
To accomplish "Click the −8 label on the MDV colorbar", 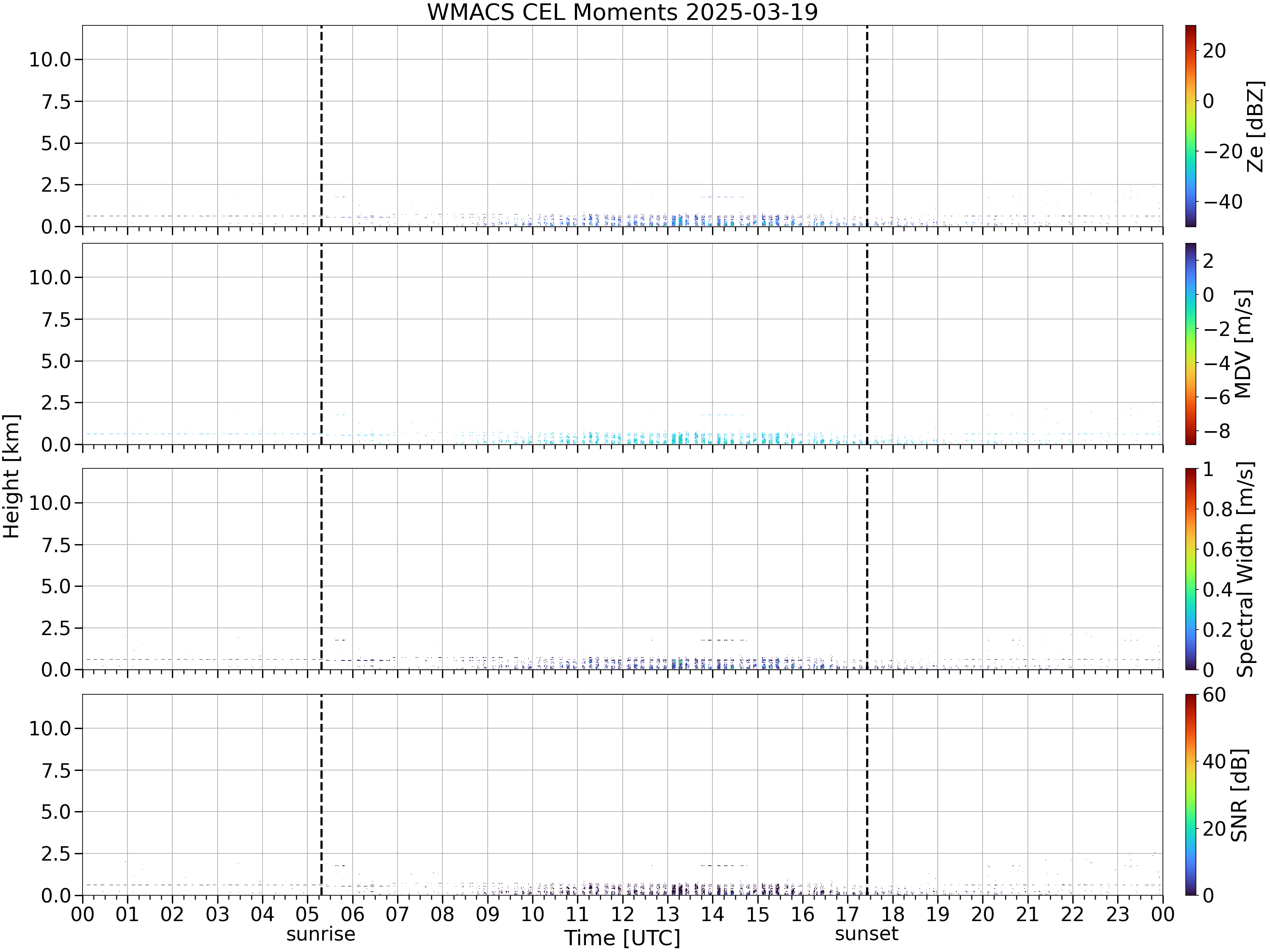I will pos(1216,431).
